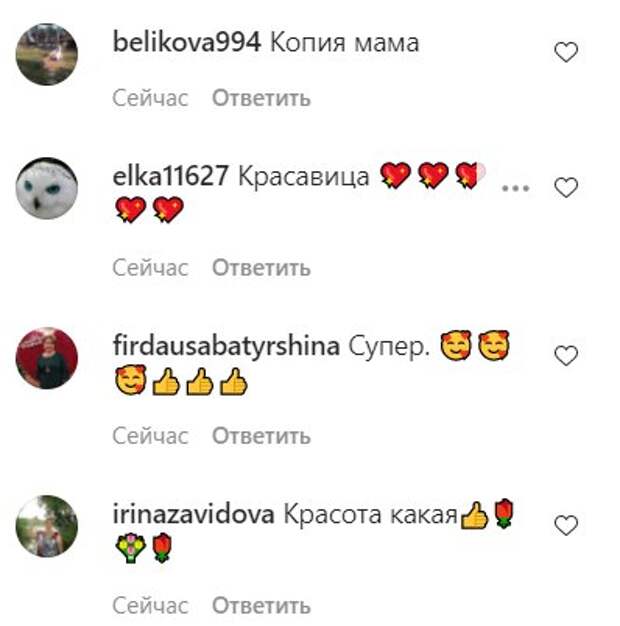The image size is (620, 626).
Task: Click the Сейчас timestamp under belikova994
Action: (150, 98)
